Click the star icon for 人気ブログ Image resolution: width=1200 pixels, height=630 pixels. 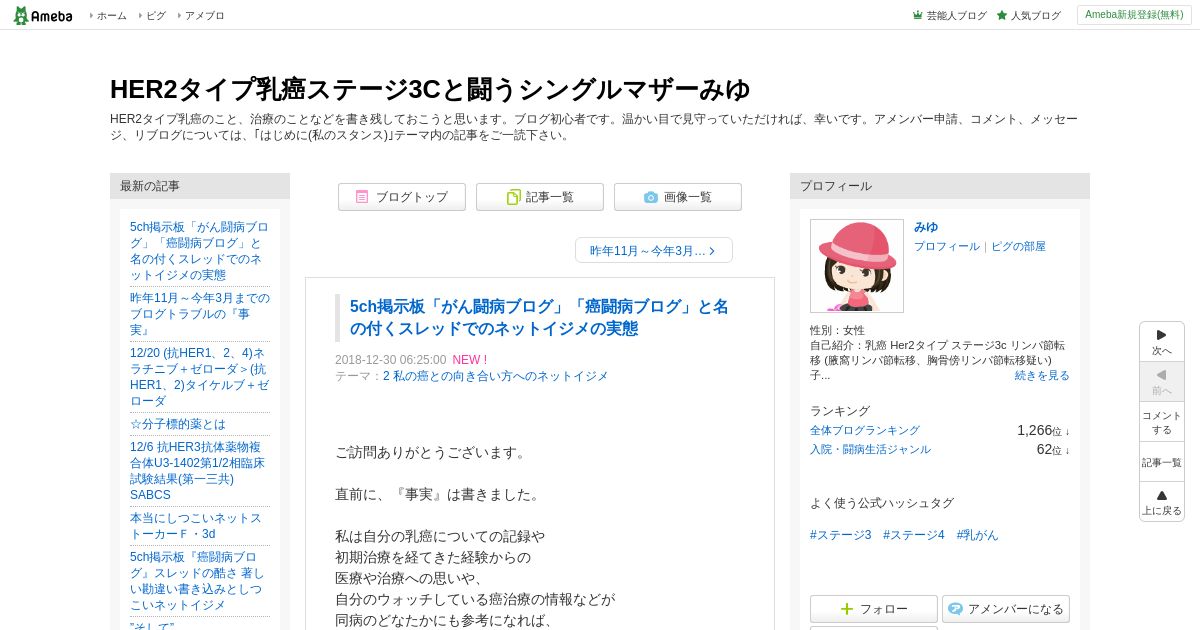point(1002,15)
